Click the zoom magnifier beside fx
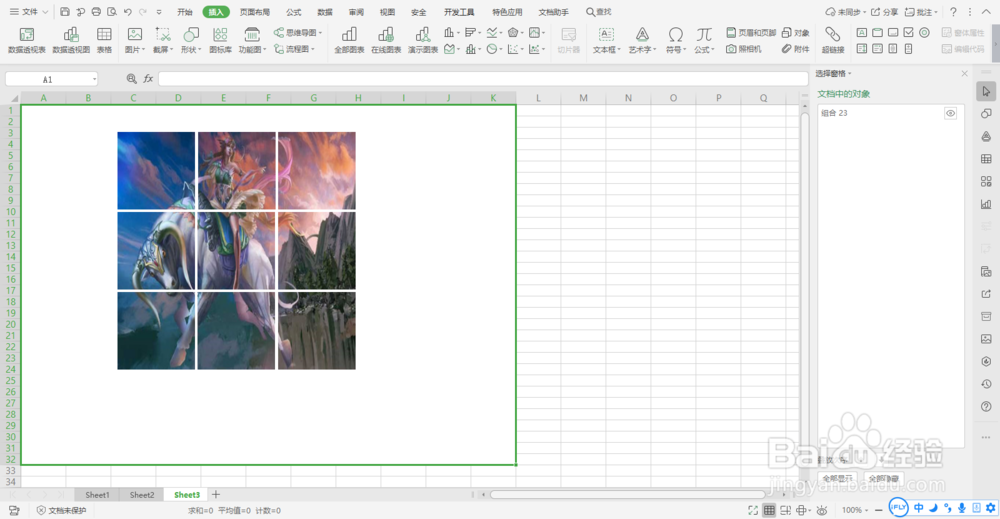Screen dimensions: 1000x519 pyautogui.click(x=131, y=78)
